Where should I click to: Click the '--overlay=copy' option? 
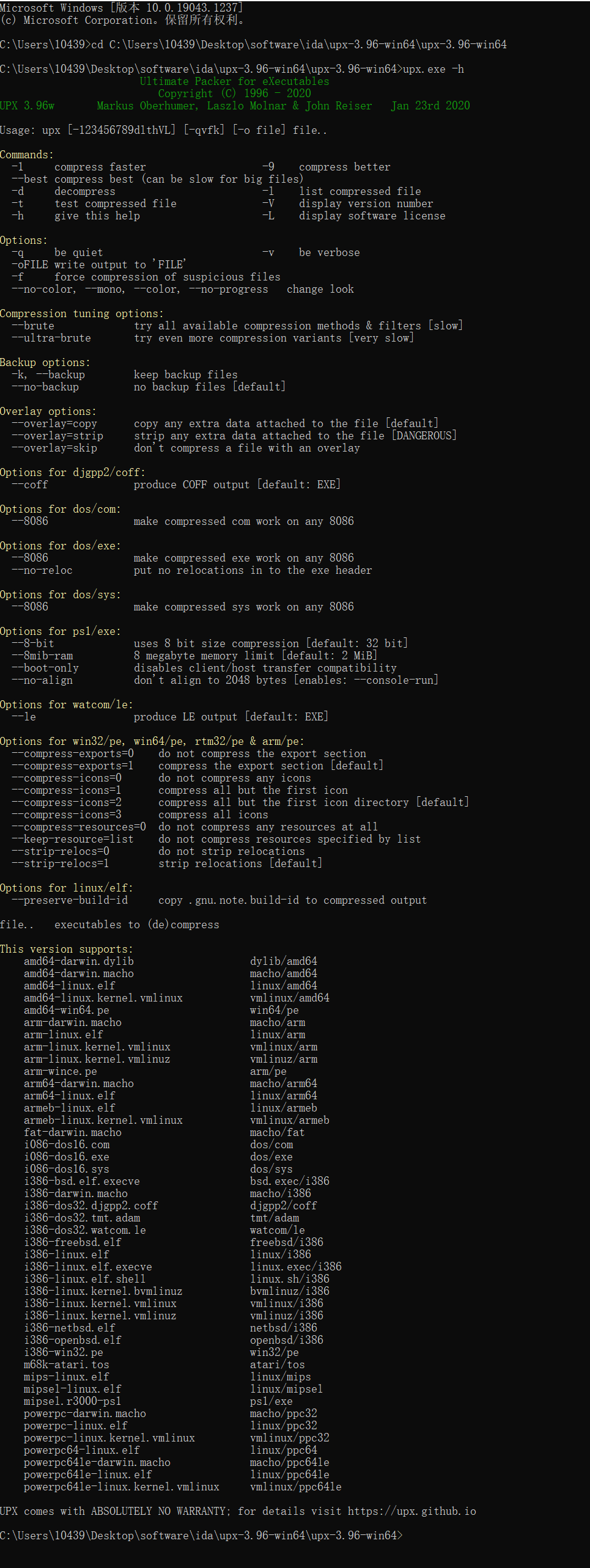point(54,423)
